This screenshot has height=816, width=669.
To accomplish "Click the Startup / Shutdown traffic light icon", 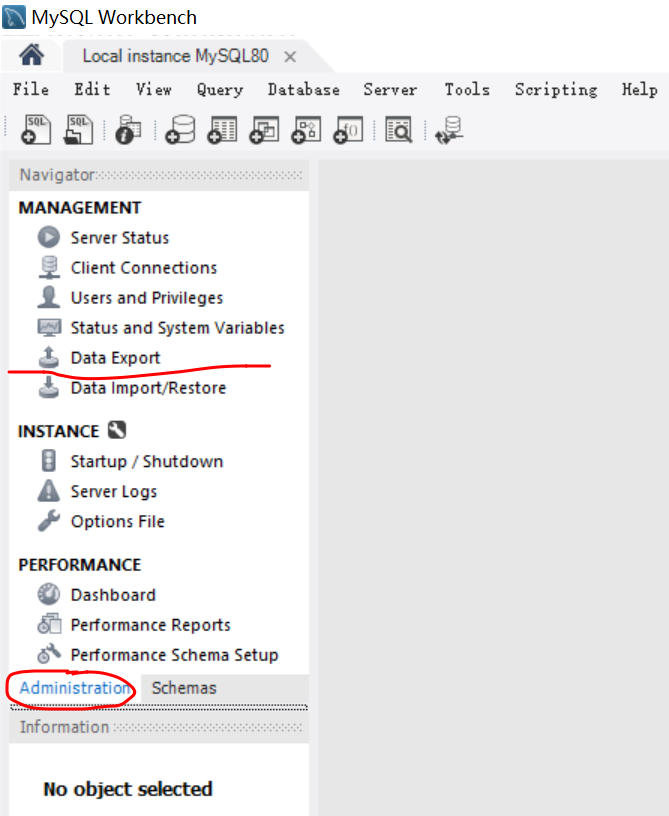I will pos(48,461).
